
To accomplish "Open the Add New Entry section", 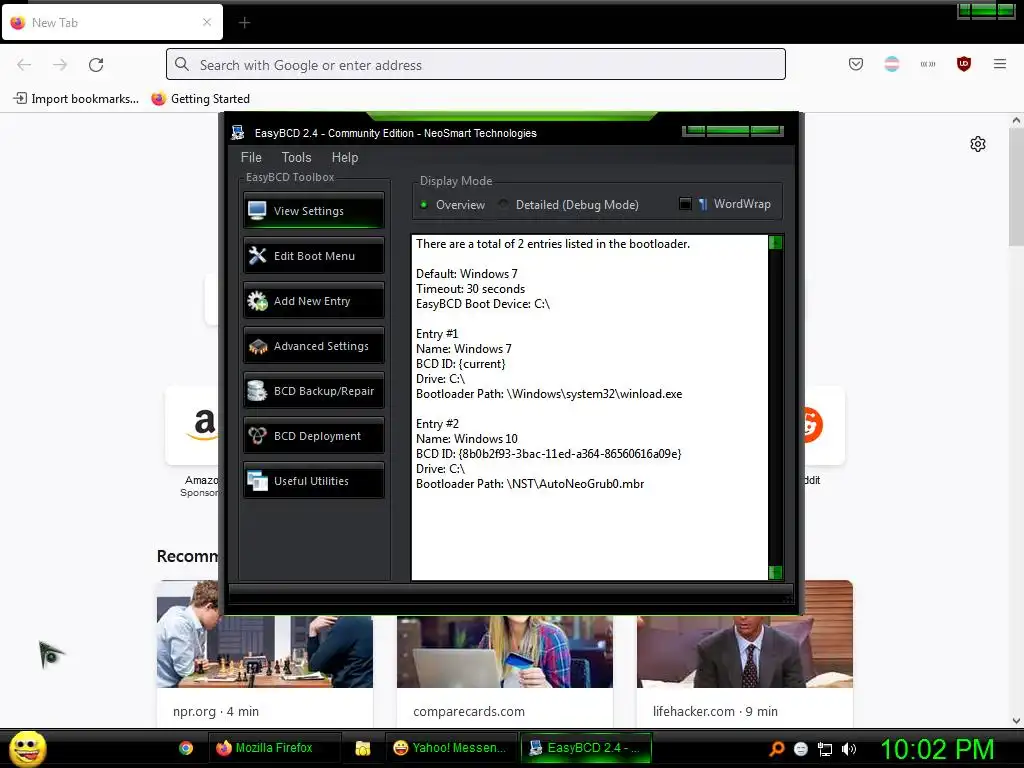I will (x=313, y=300).
